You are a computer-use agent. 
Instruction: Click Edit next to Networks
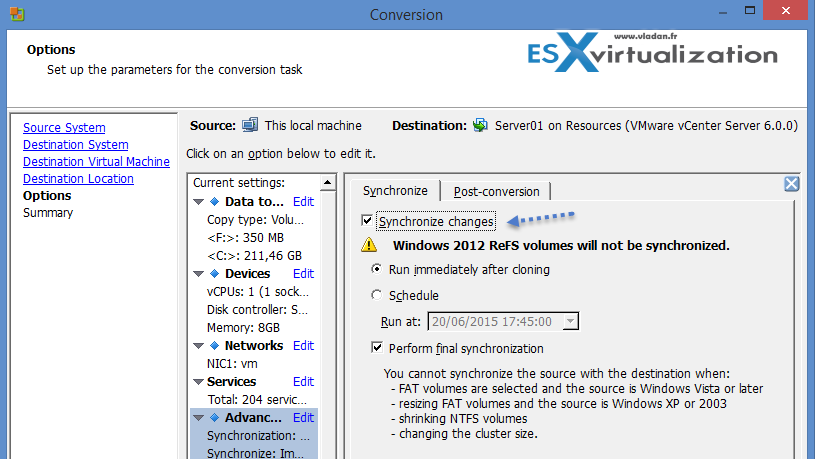(303, 345)
